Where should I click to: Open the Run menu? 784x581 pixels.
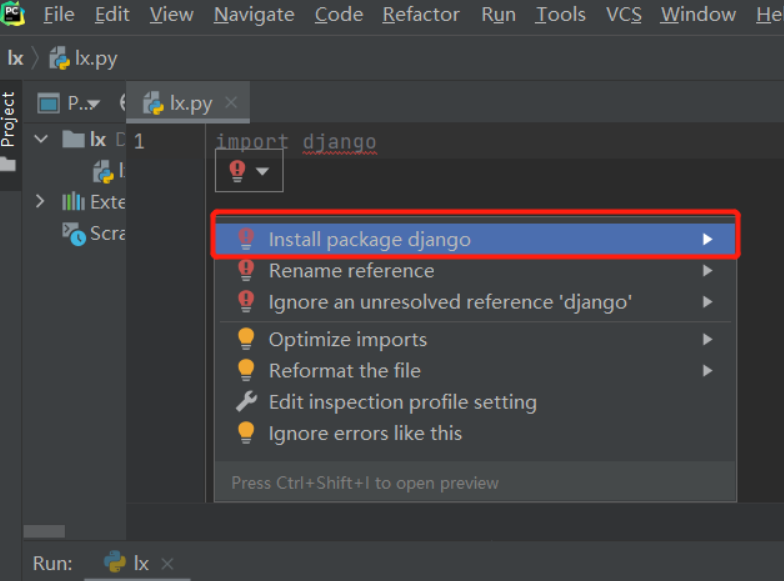coord(498,14)
